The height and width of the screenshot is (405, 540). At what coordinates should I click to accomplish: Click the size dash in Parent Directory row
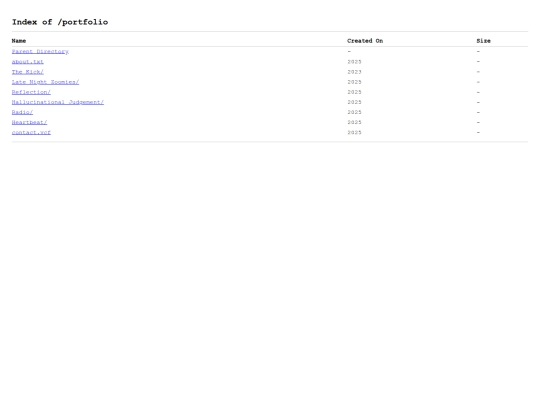(478, 52)
